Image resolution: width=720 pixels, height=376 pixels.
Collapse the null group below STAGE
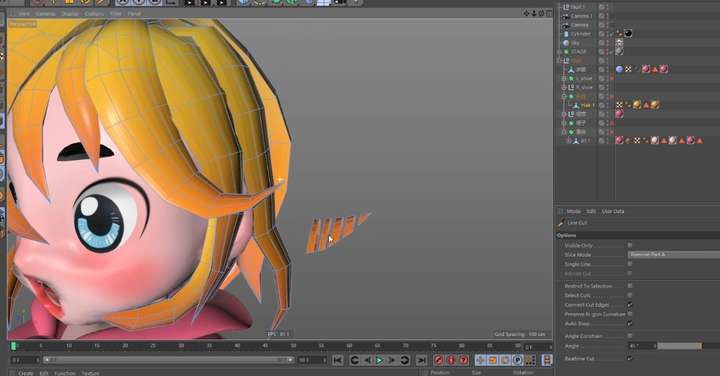pyautogui.click(x=559, y=61)
